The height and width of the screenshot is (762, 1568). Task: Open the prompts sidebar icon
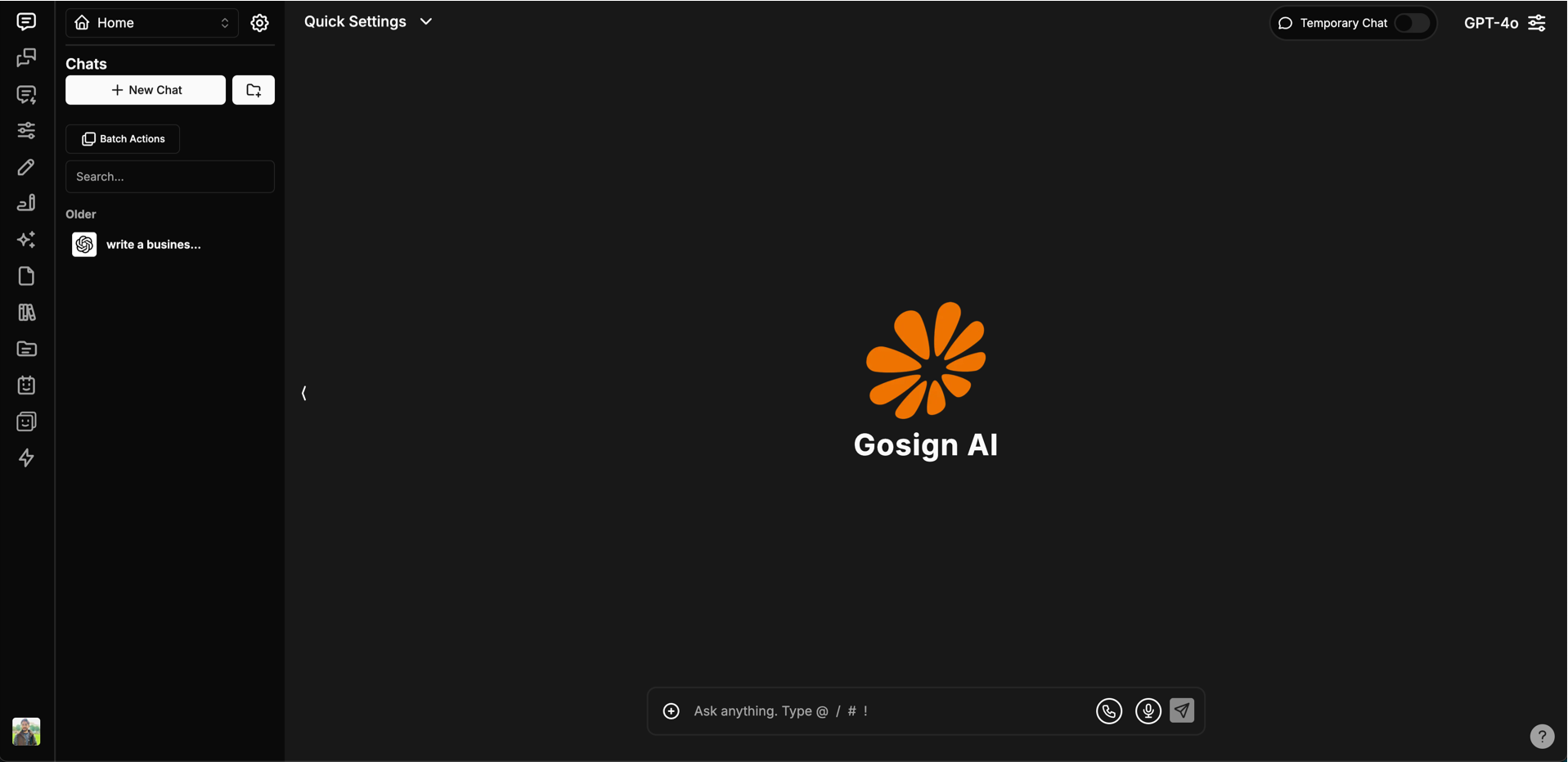click(x=26, y=95)
